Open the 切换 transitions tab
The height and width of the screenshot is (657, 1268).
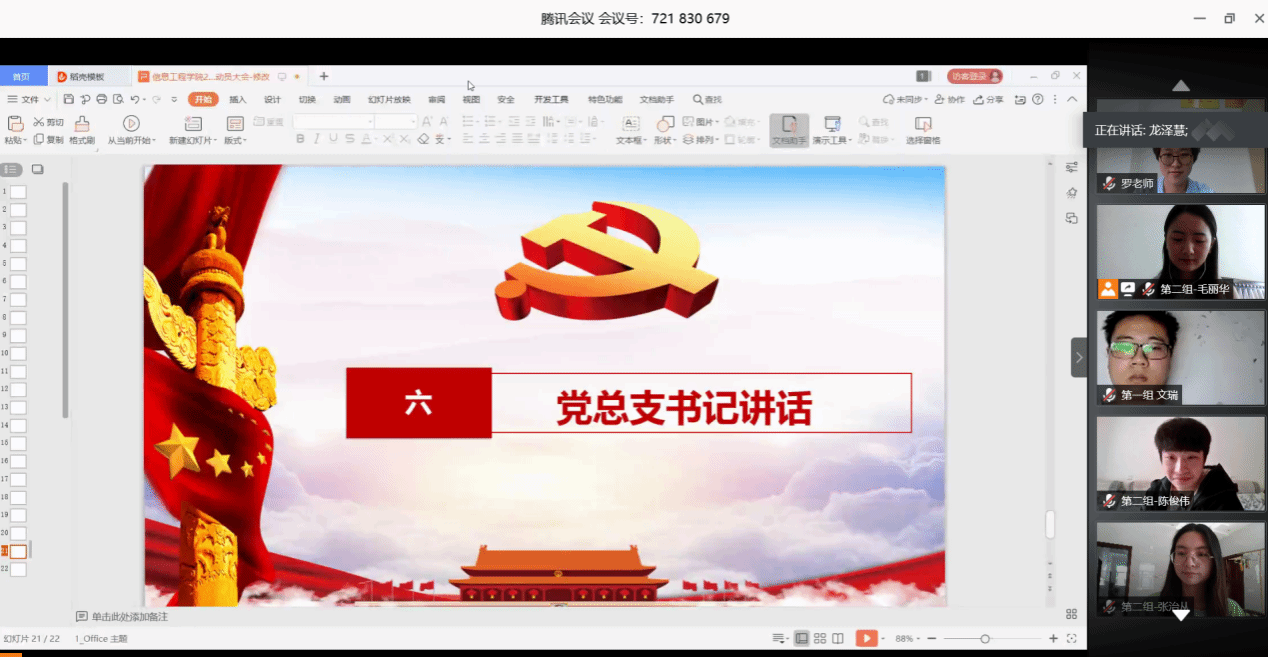(307, 100)
